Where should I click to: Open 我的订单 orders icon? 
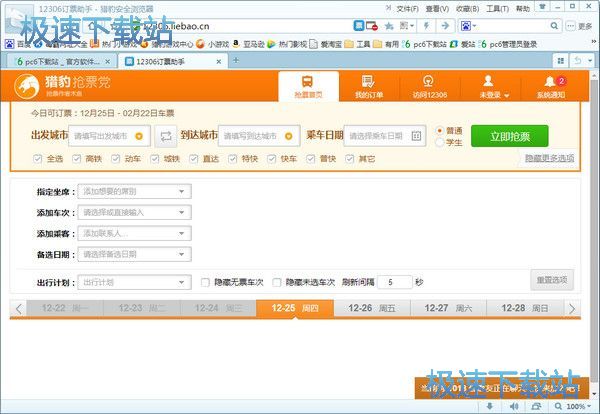[368, 87]
